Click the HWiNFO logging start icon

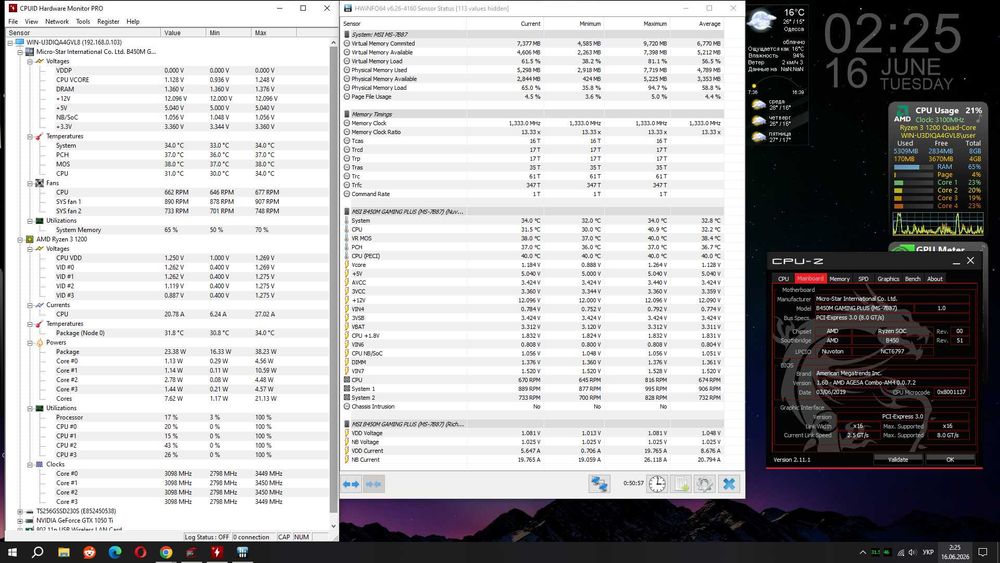pos(681,484)
